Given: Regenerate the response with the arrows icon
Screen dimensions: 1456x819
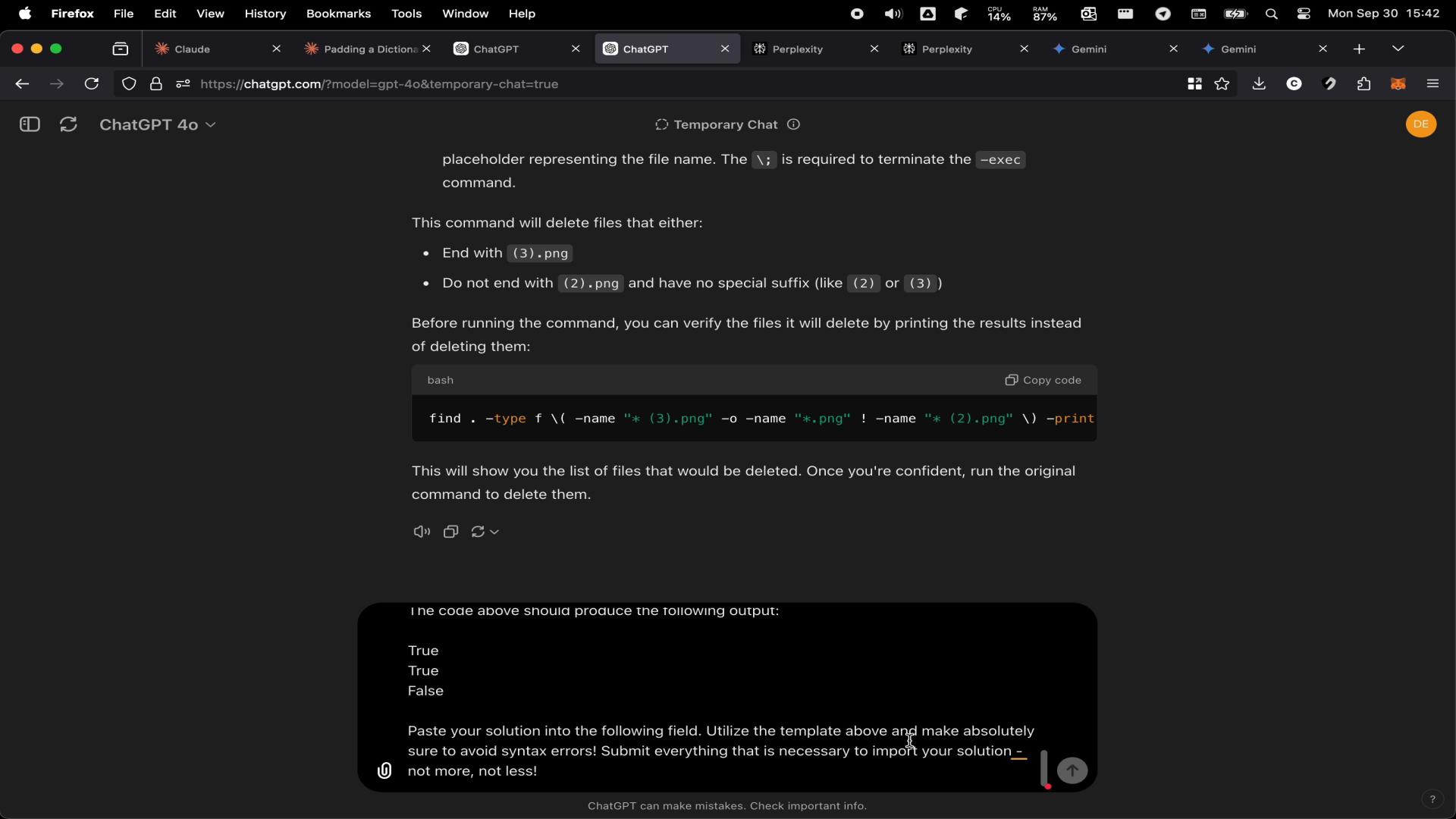Looking at the screenshot, I should point(478,532).
